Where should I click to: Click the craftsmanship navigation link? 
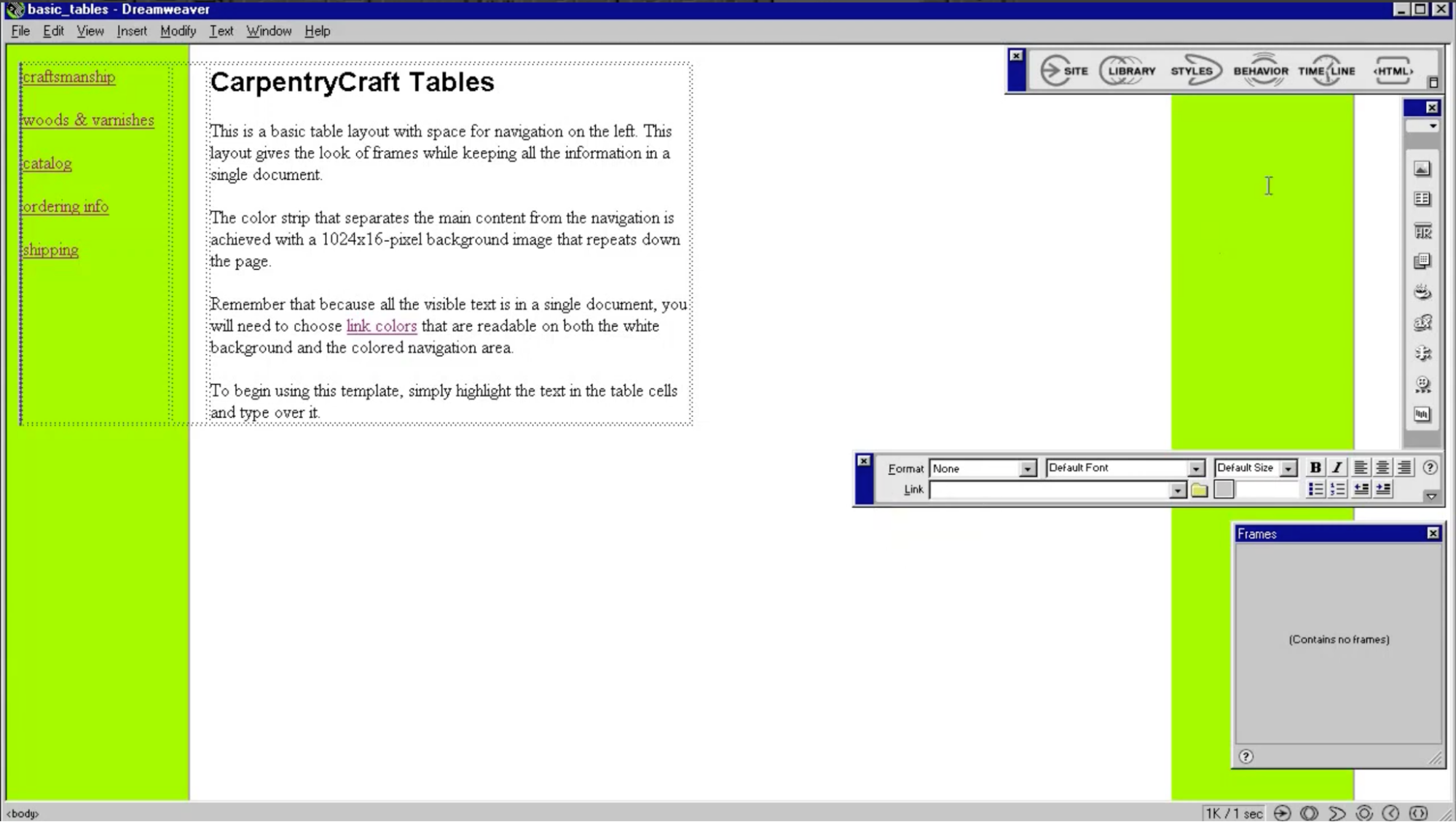click(x=68, y=77)
